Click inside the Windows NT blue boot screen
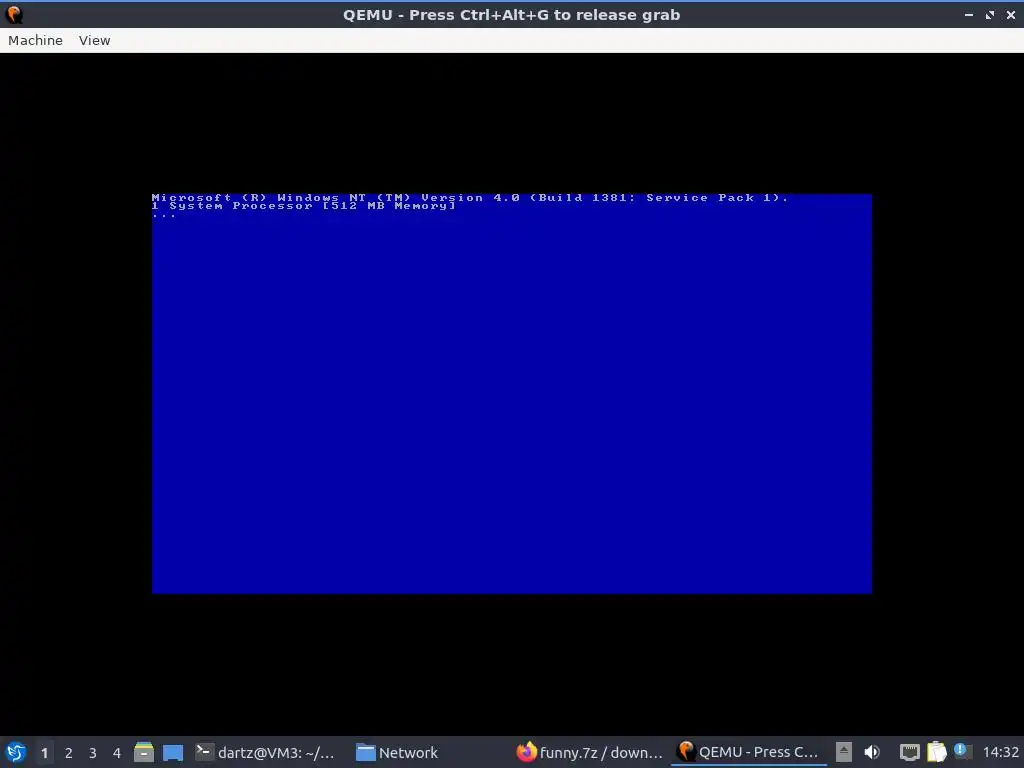This screenshot has height=768, width=1024. point(512,394)
